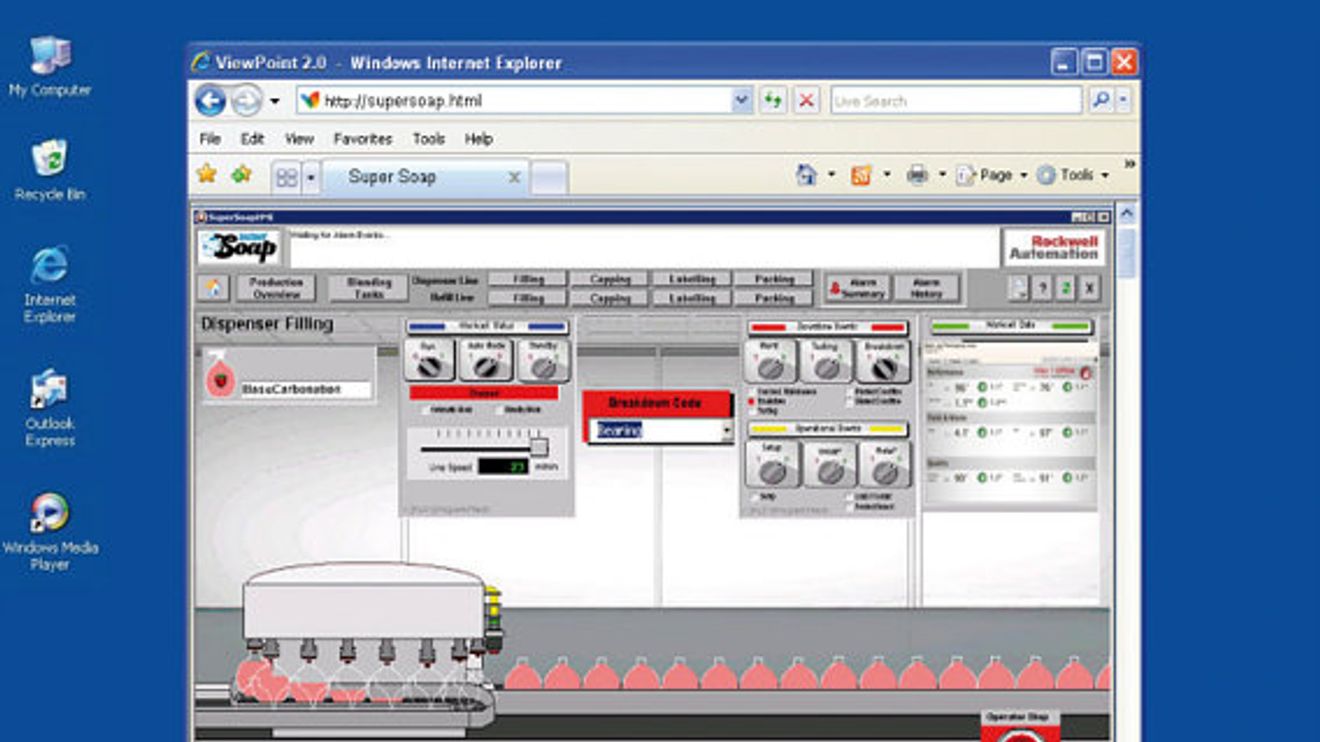Viewport: 1320px width, 742px height.
Task: Click the Add to Favorites icon
Action: click(241, 174)
